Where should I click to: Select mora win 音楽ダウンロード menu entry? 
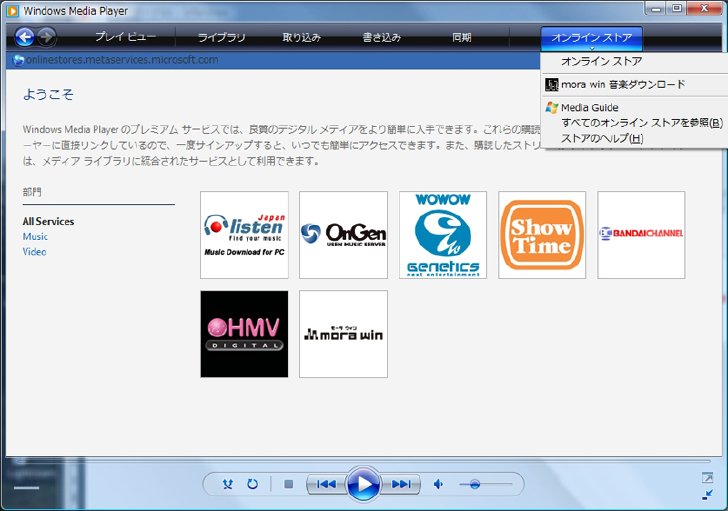coord(623,84)
